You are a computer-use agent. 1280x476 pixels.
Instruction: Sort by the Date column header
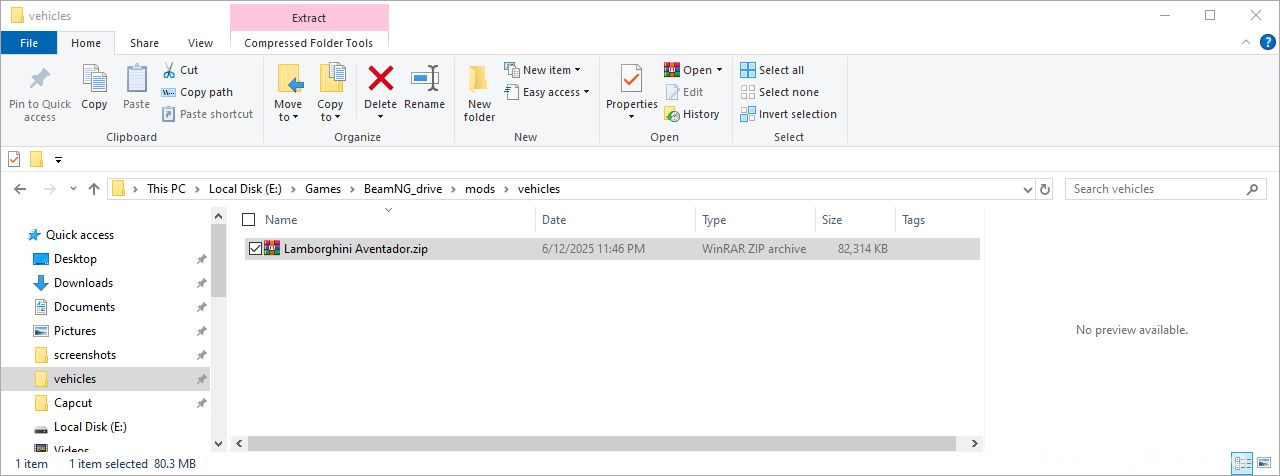coord(616,220)
